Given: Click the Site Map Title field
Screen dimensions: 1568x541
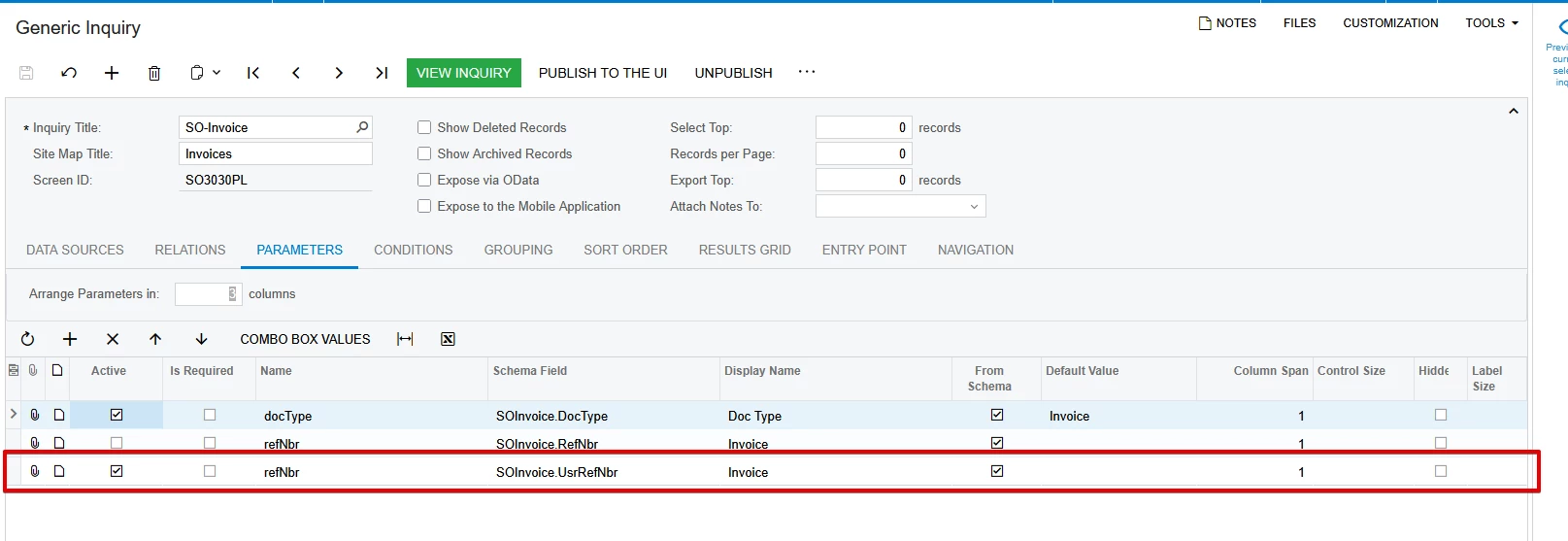Looking at the screenshot, I should [276, 153].
